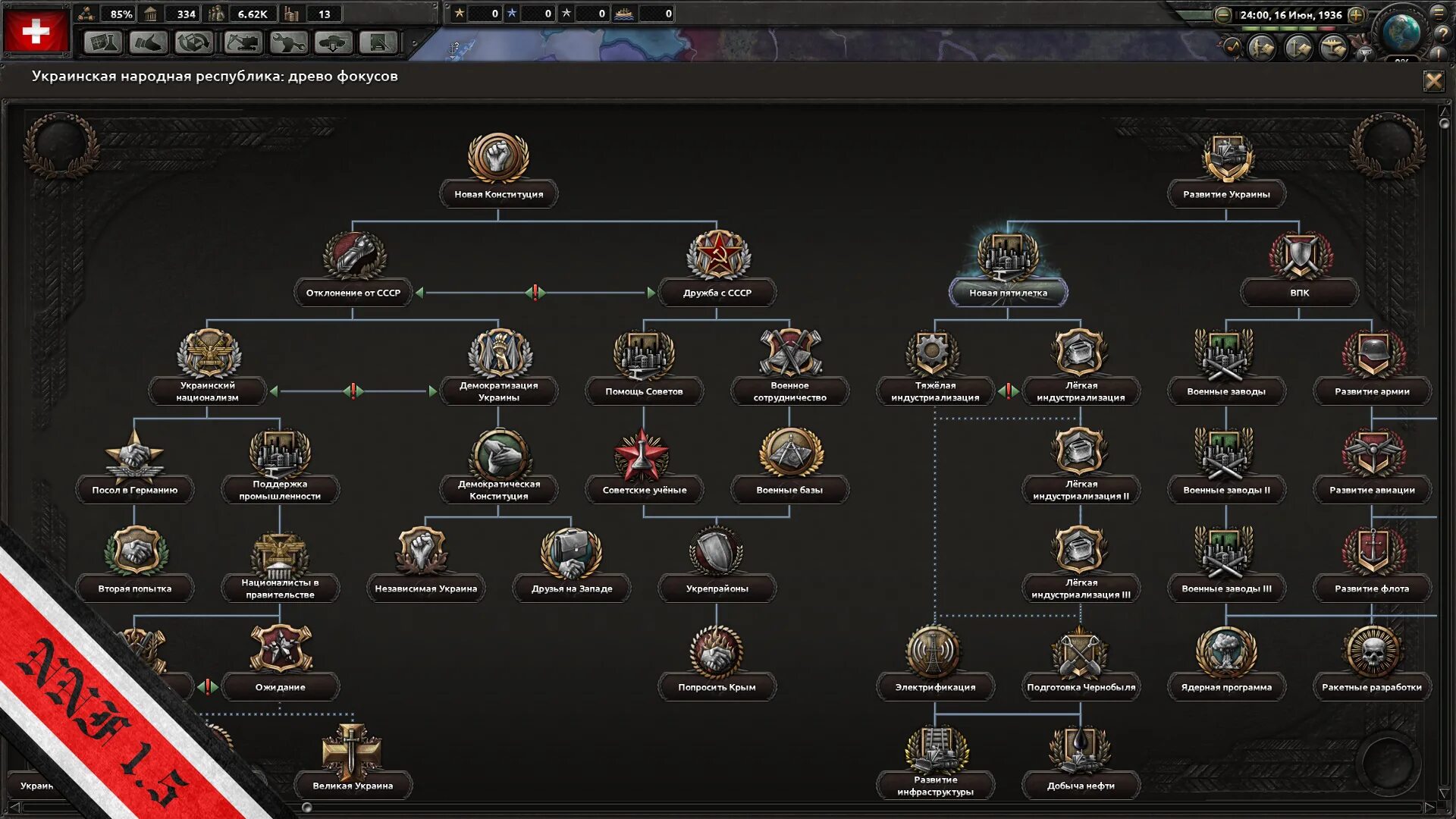Select the Великая Украина cross focus
The width and height of the screenshot is (1456, 819).
point(353,762)
